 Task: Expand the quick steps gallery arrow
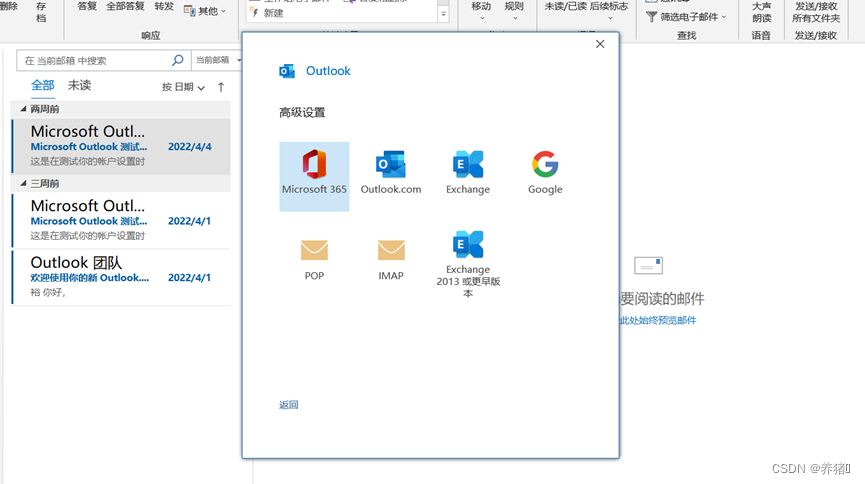tap(443, 15)
